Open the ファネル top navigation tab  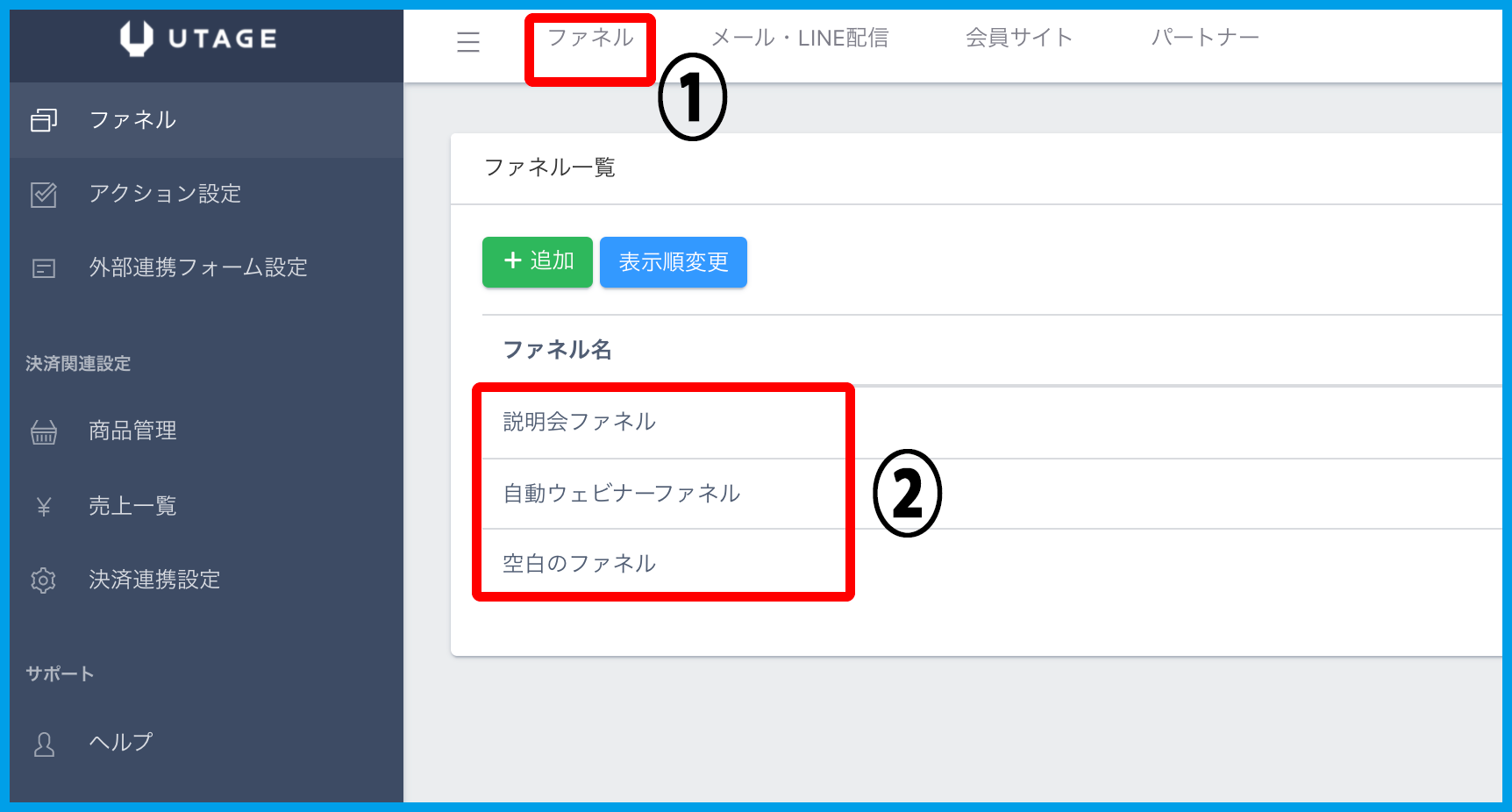[590, 38]
